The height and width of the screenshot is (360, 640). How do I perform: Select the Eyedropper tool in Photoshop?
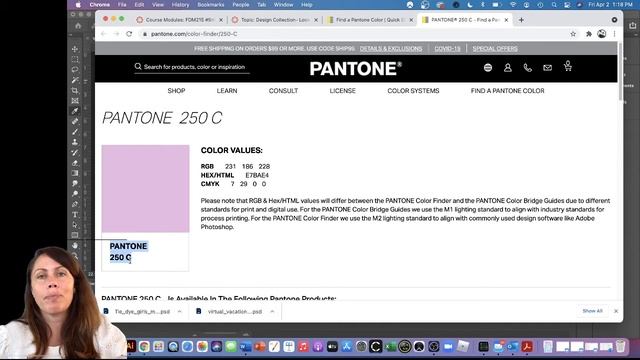point(75,111)
